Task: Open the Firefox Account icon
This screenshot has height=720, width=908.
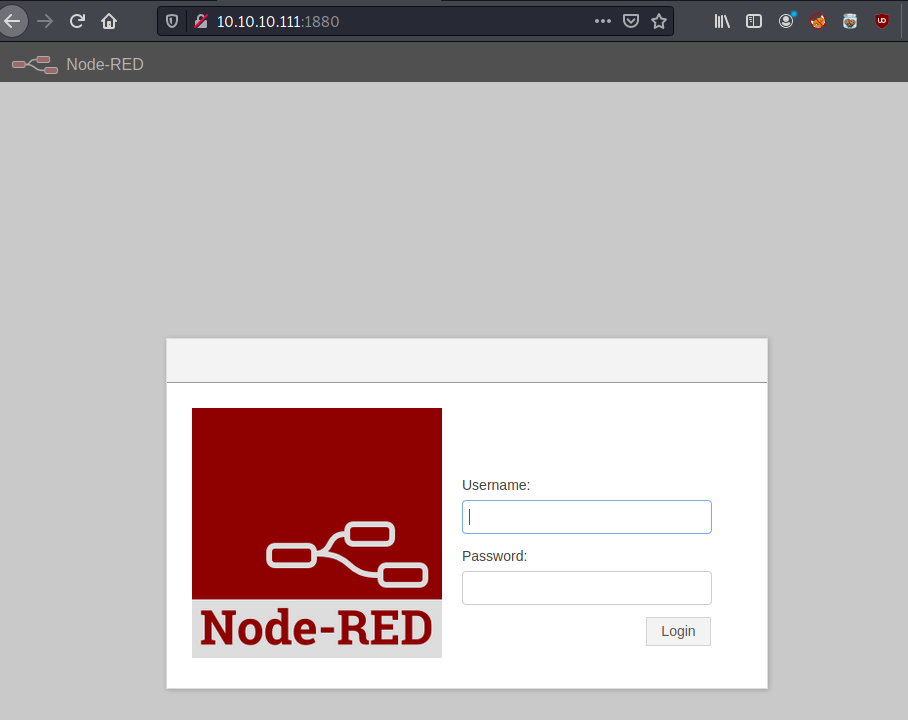Action: point(787,20)
